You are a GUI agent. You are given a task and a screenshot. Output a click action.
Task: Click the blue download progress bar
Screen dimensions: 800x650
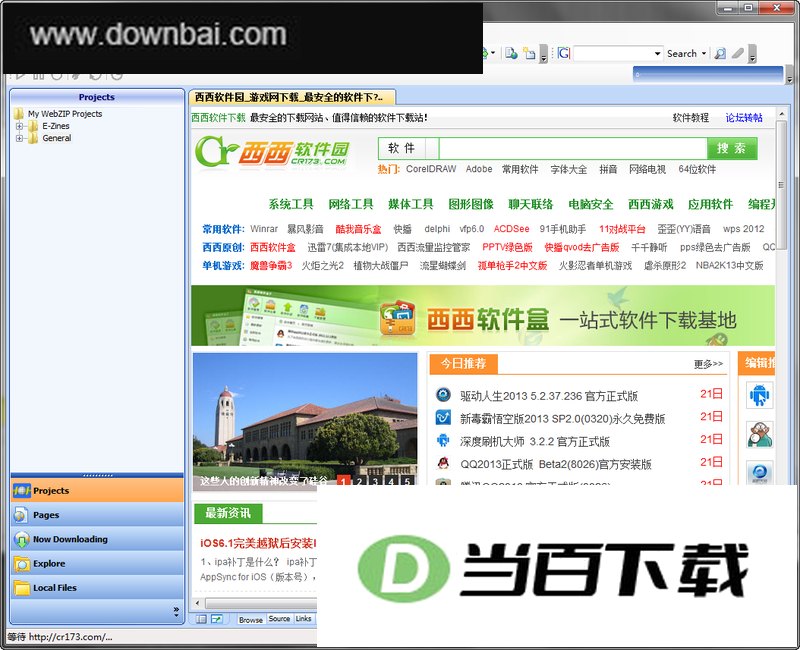[x=708, y=75]
